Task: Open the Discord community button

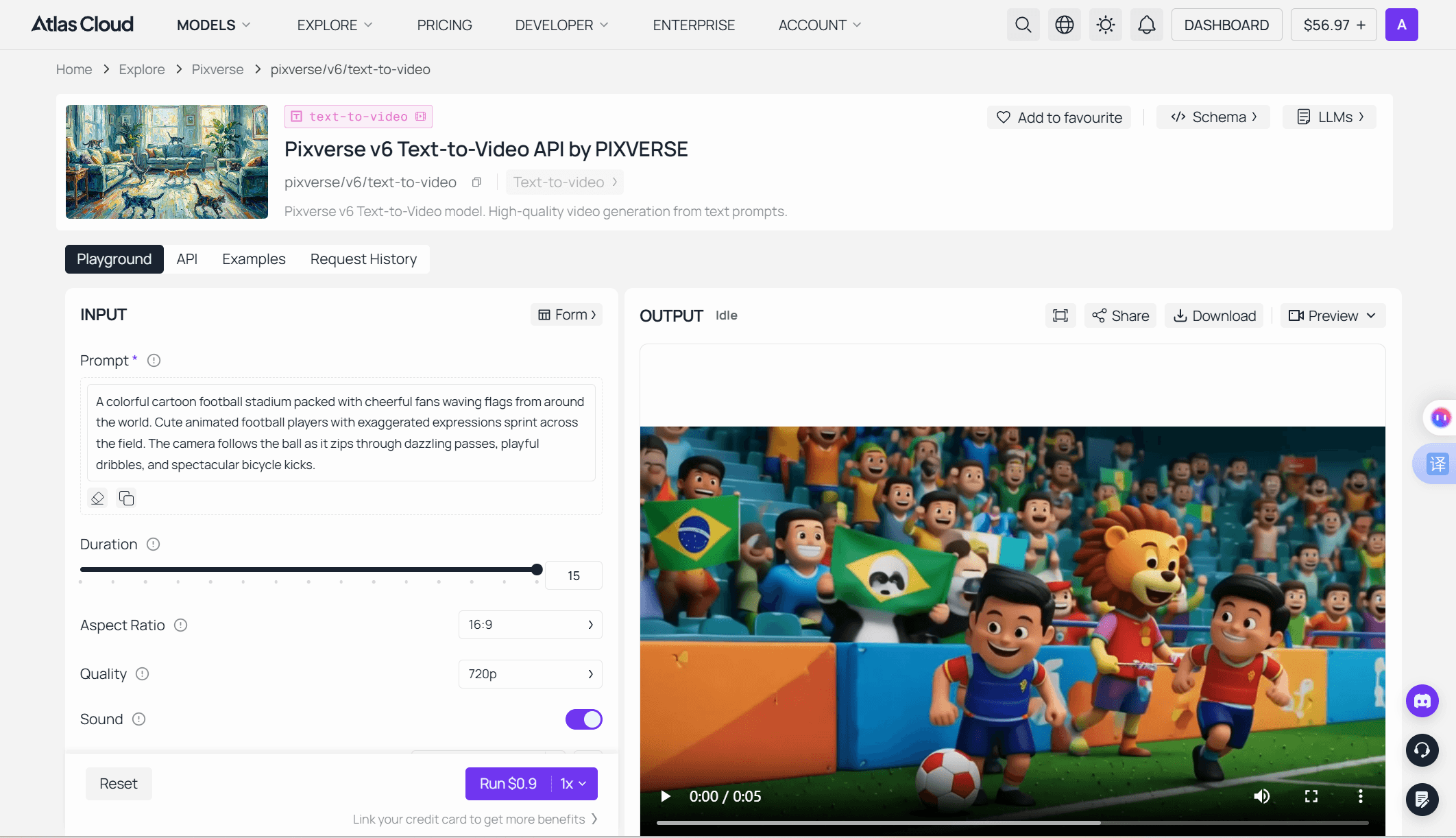Action: tap(1422, 701)
